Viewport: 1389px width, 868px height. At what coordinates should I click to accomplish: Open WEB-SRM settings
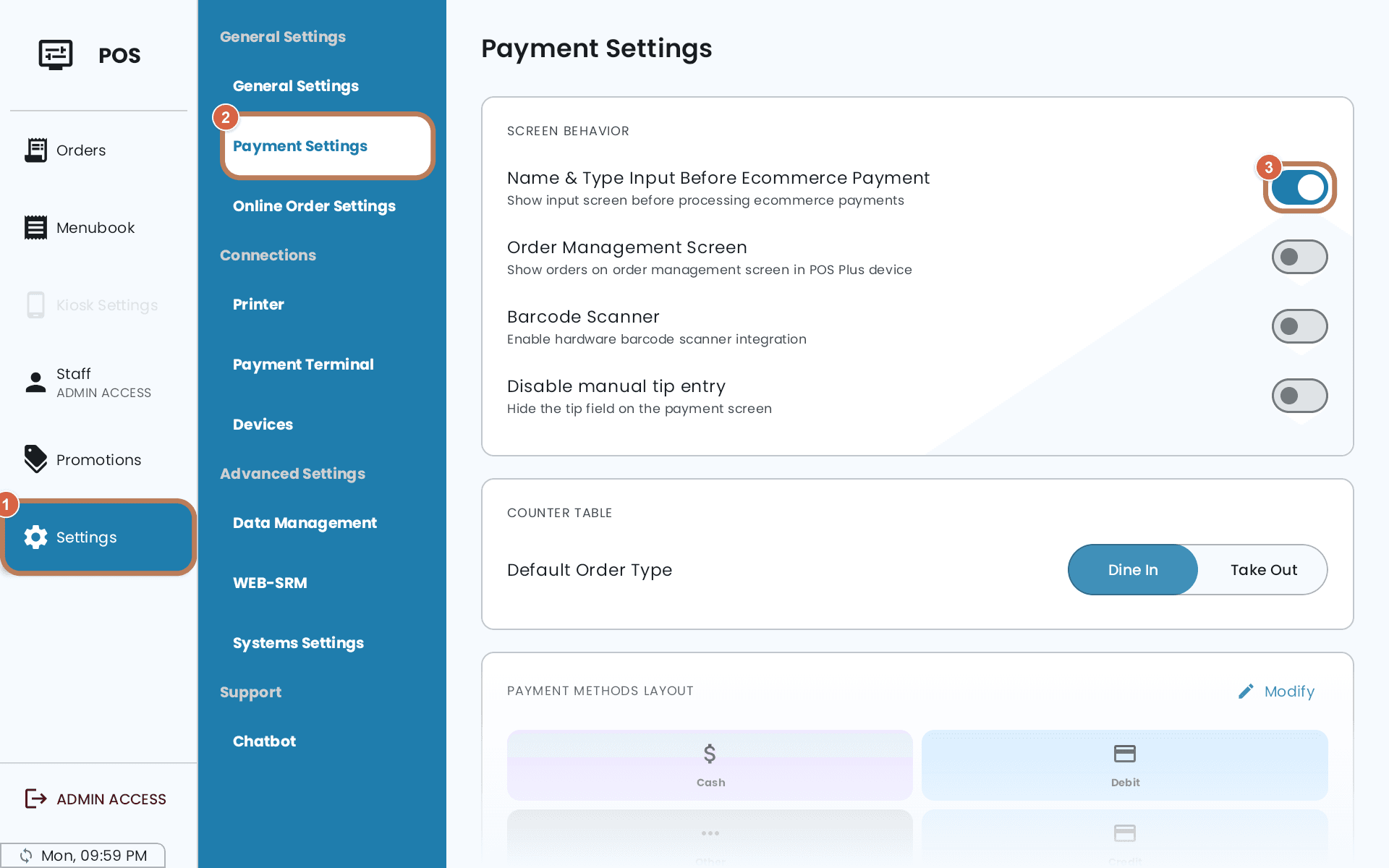pos(270,583)
